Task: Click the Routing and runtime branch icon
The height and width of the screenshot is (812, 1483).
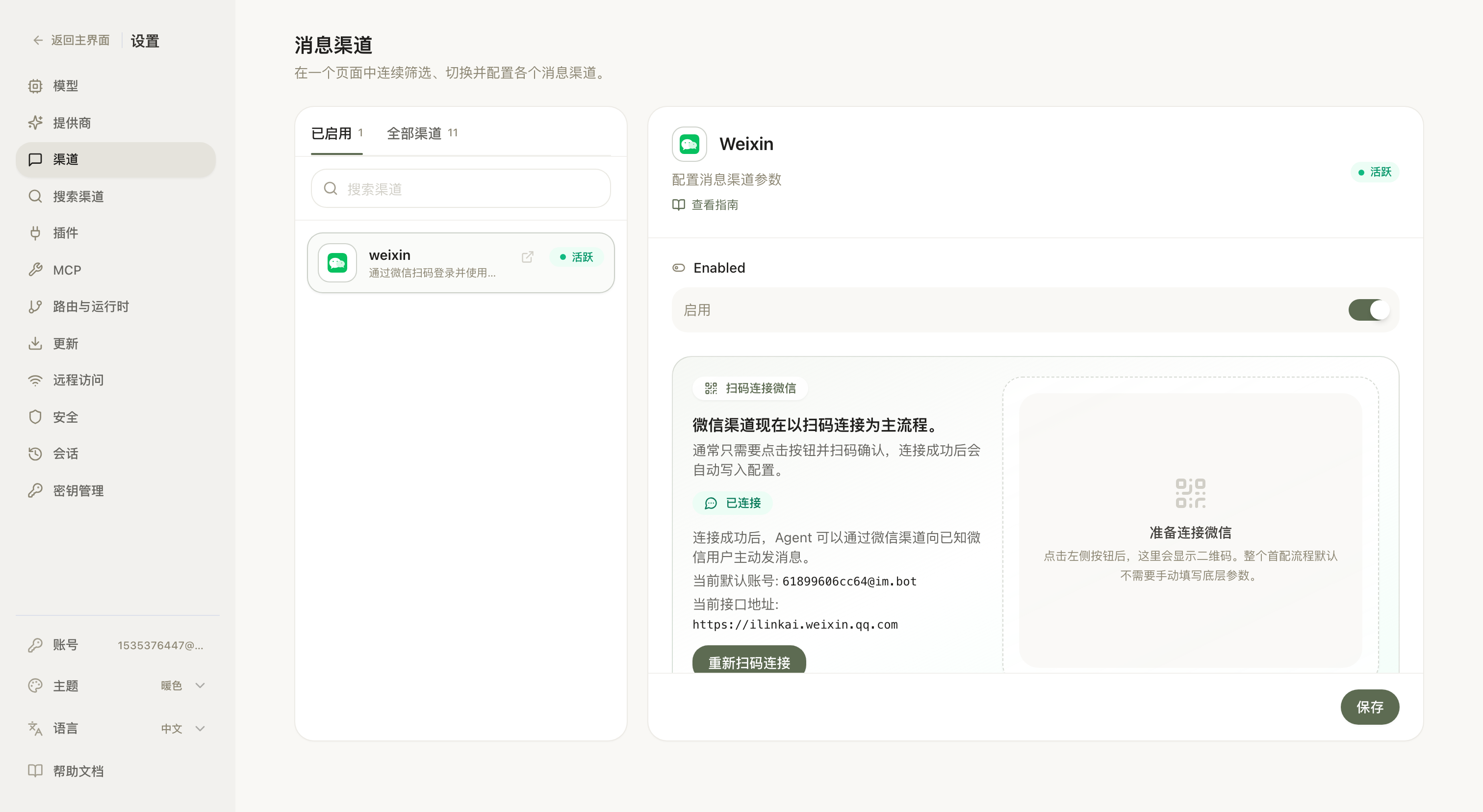Action: (x=35, y=306)
